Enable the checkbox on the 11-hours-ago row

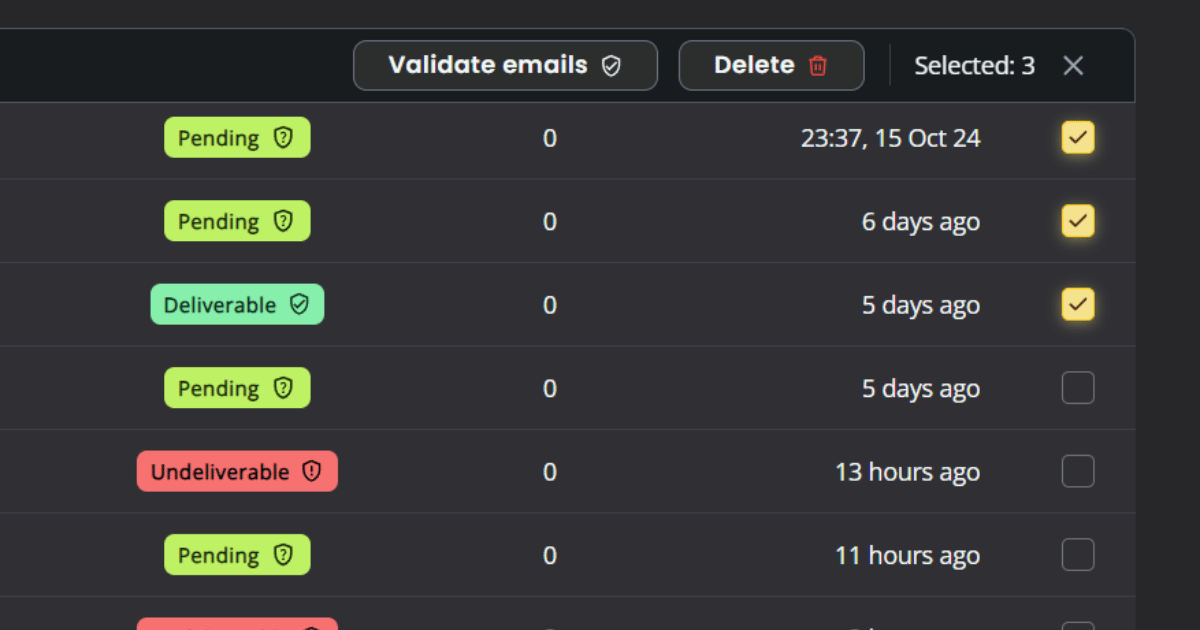1077,555
